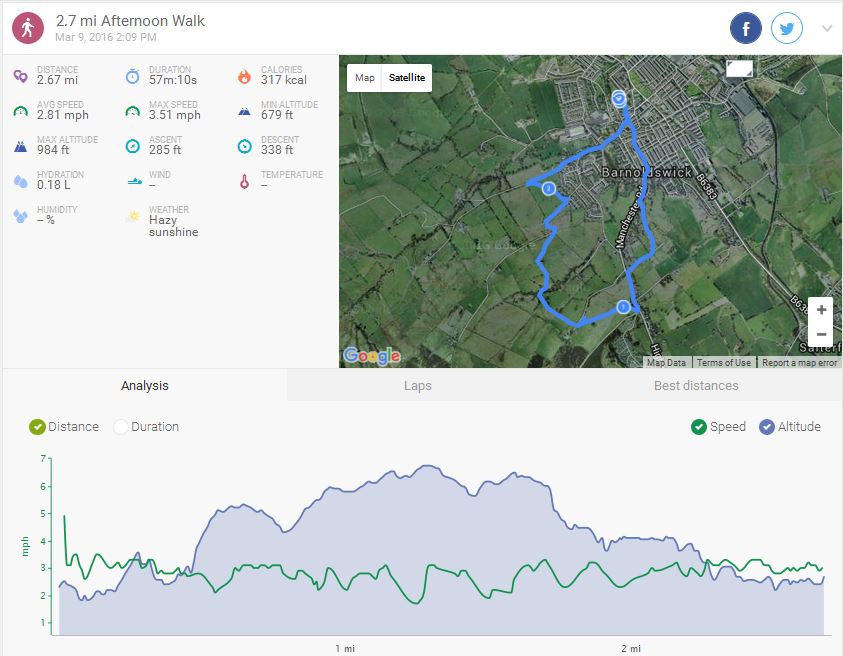
Task: Zoom in on the map
Action: 821,310
